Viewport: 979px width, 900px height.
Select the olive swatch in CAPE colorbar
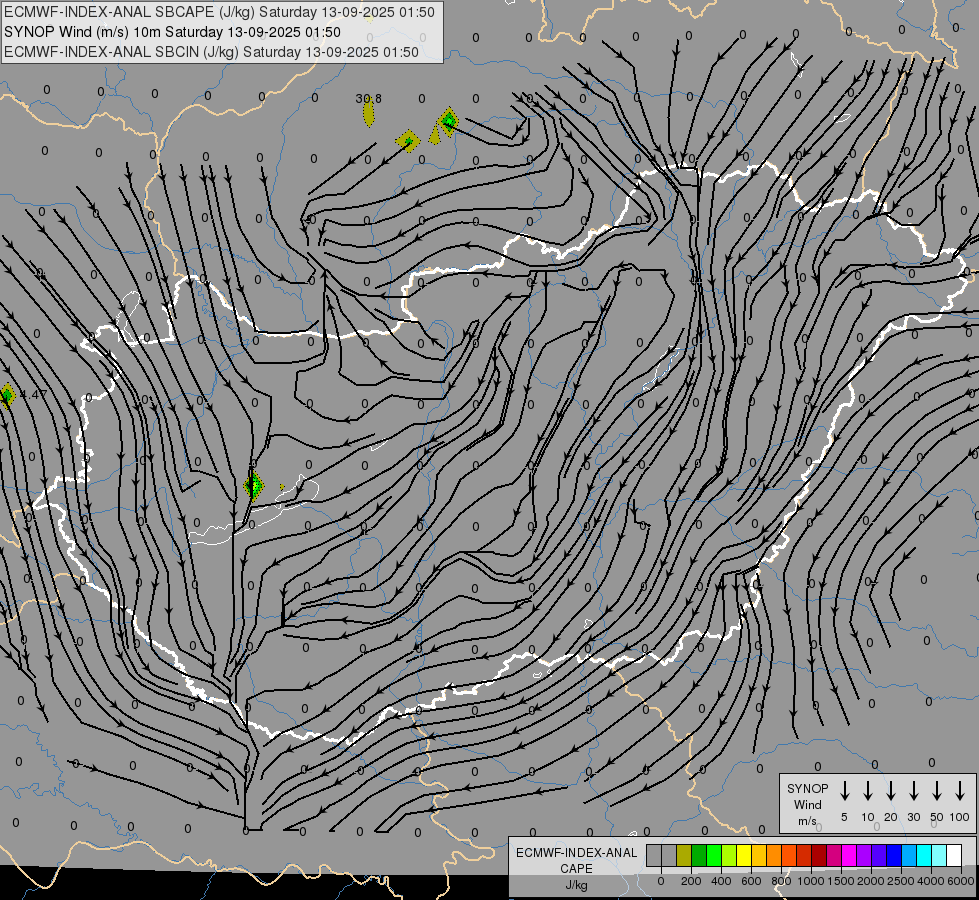[x=684, y=855]
